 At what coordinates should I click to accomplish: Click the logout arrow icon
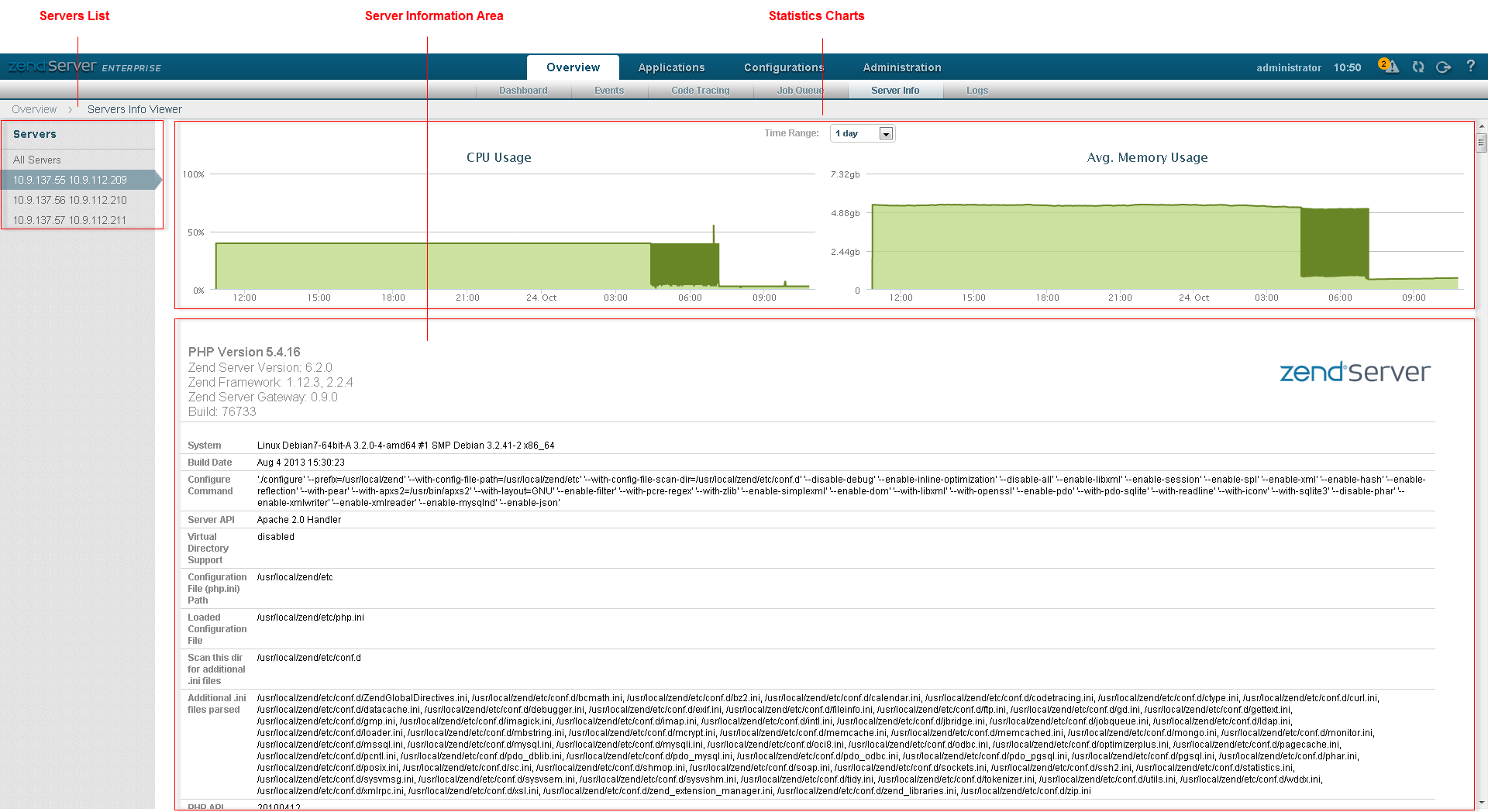click(1443, 67)
